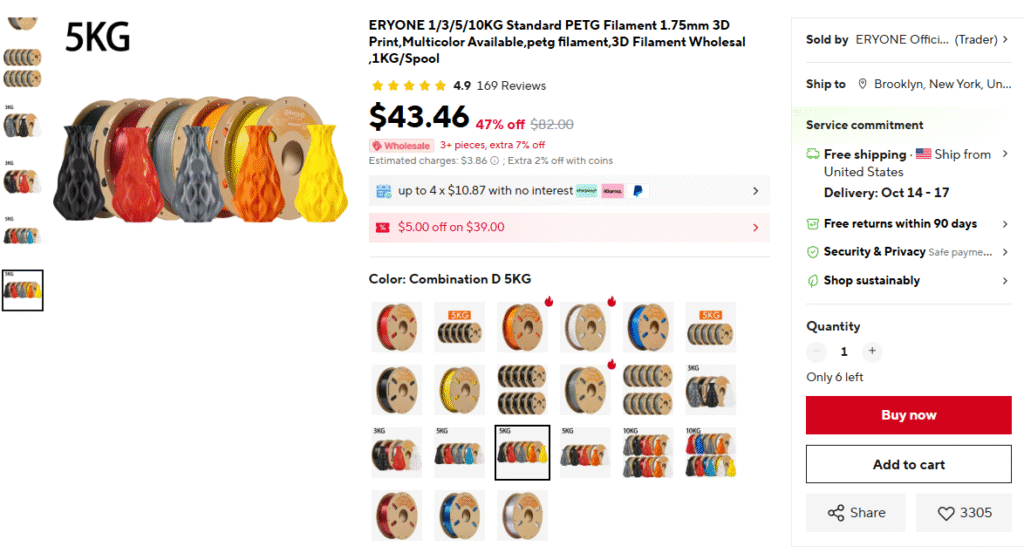Select the white filament spool color option

(x=584, y=327)
